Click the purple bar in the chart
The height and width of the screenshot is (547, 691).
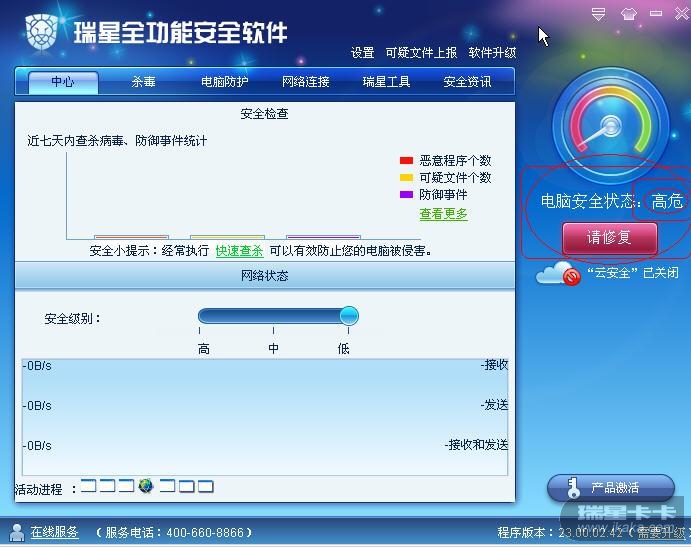[x=323, y=237]
